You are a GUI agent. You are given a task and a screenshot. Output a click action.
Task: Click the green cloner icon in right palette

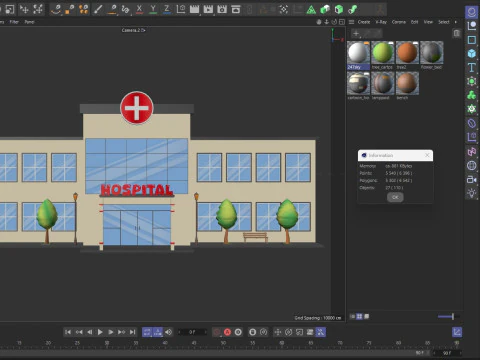[x=471, y=95]
